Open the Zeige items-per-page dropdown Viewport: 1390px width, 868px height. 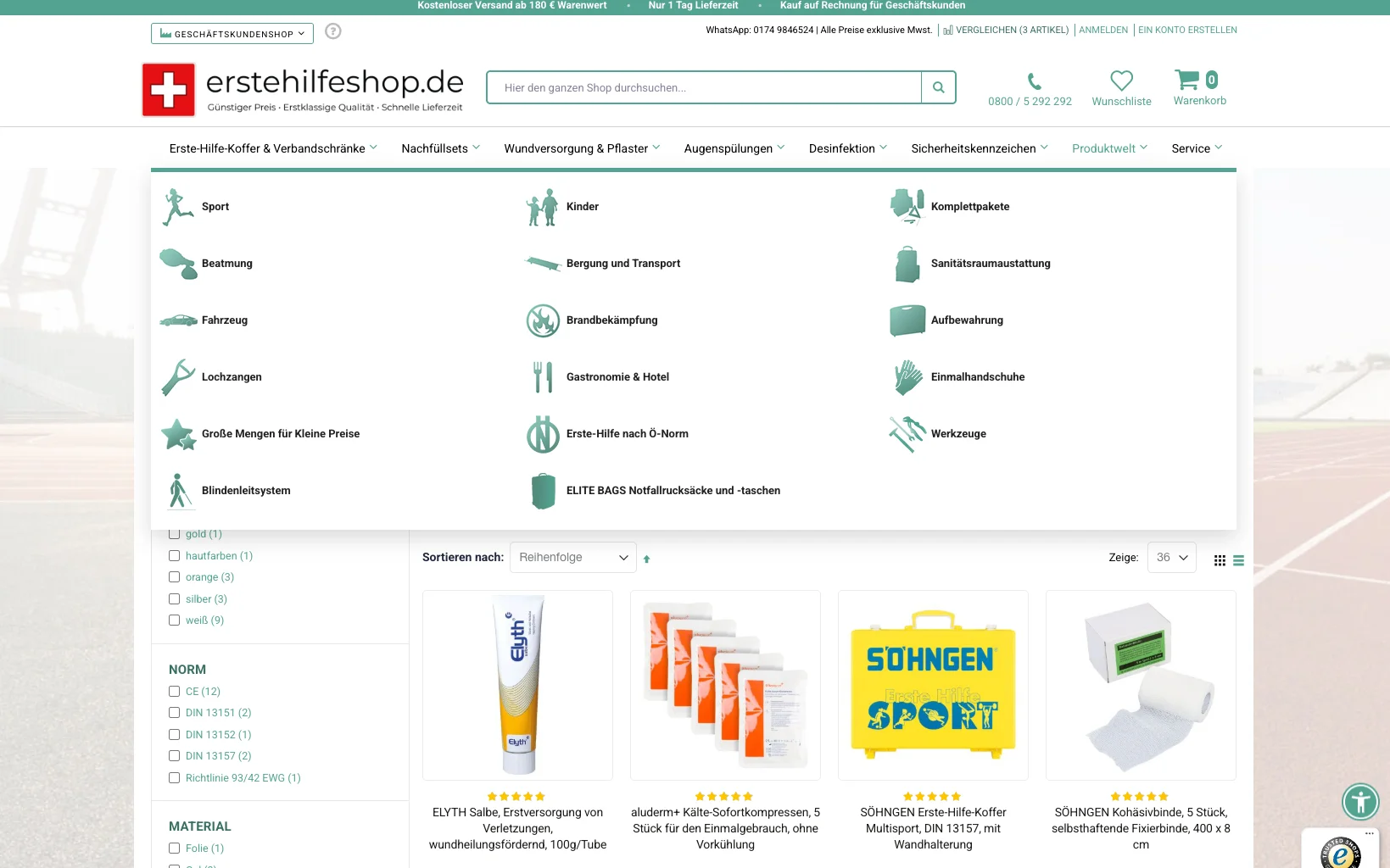[1172, 558]
